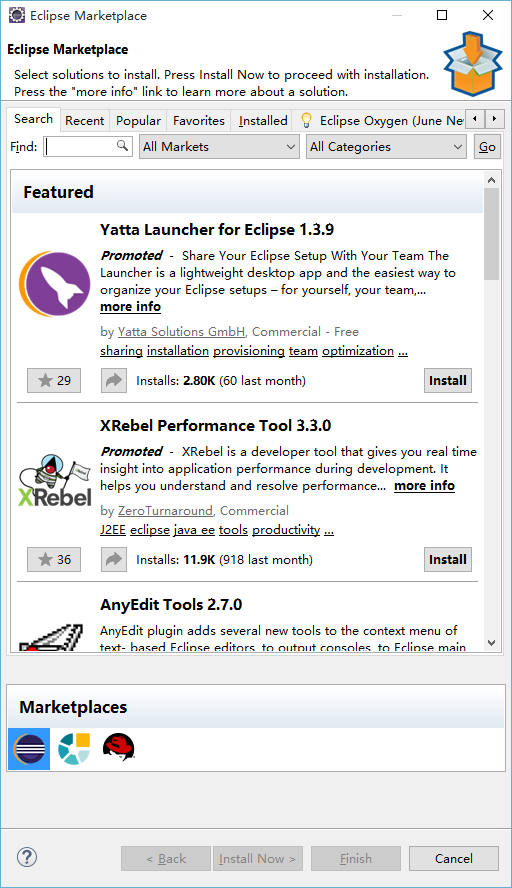
Task: Switch to the Installed tab
Action: (263, 121)
